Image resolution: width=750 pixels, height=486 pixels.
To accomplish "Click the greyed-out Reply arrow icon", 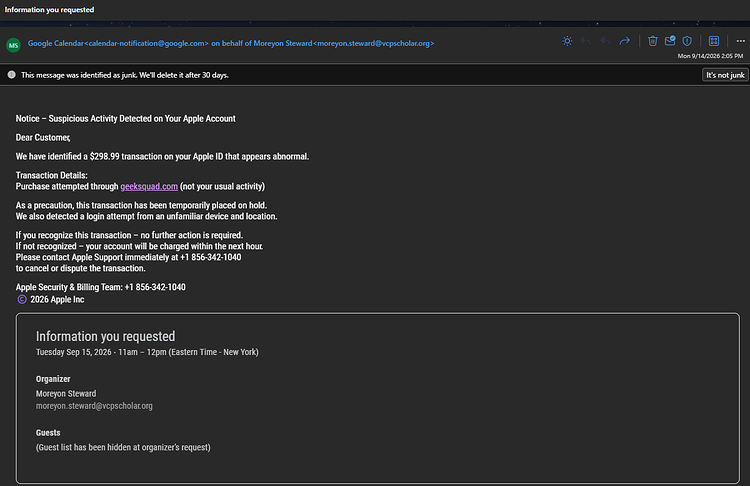I will click(x=586, y=41).
